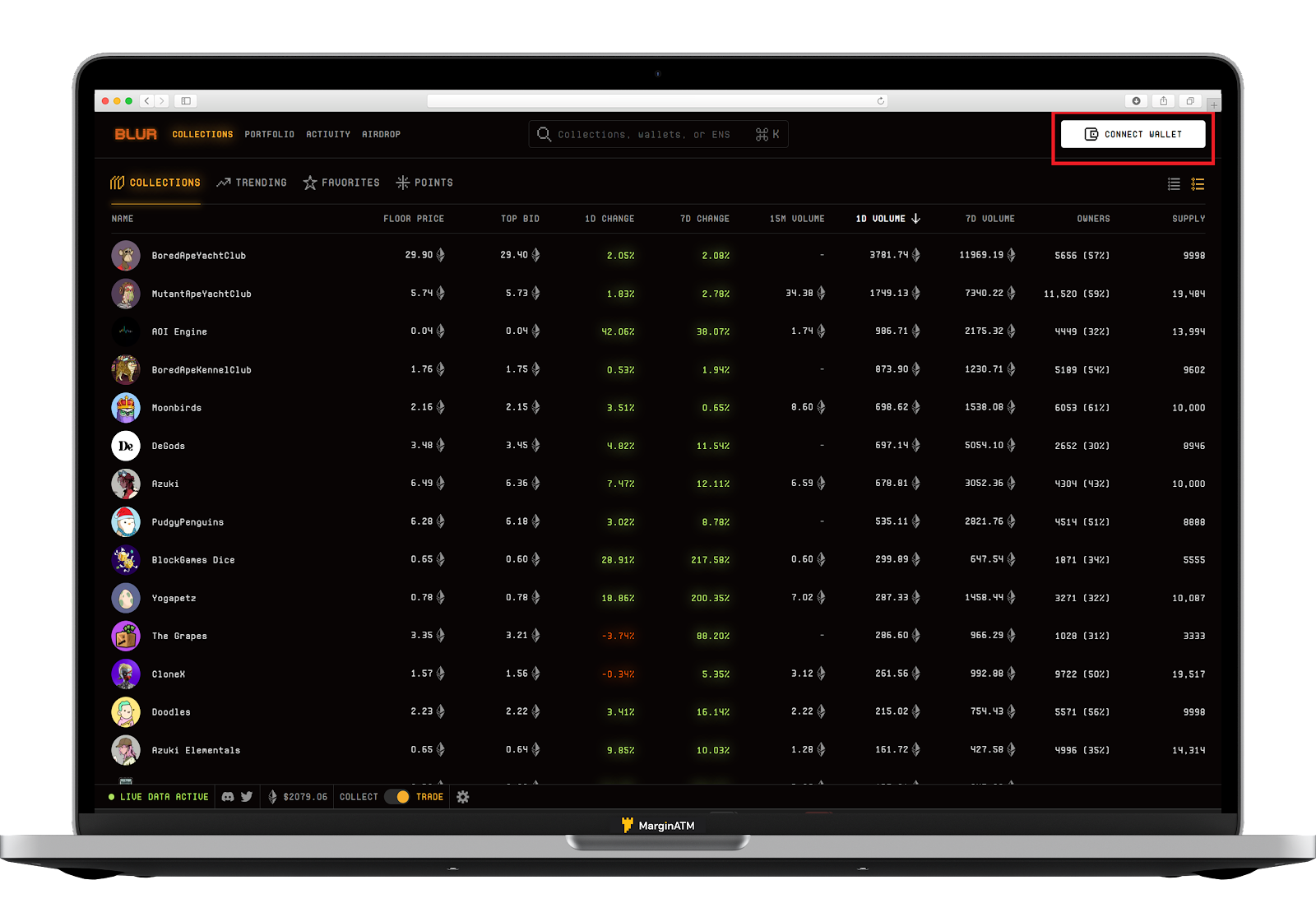The image size is (1316, 917).
Task: Select the PudgyPenguins collection name
Action: click(x=188, y=522)
